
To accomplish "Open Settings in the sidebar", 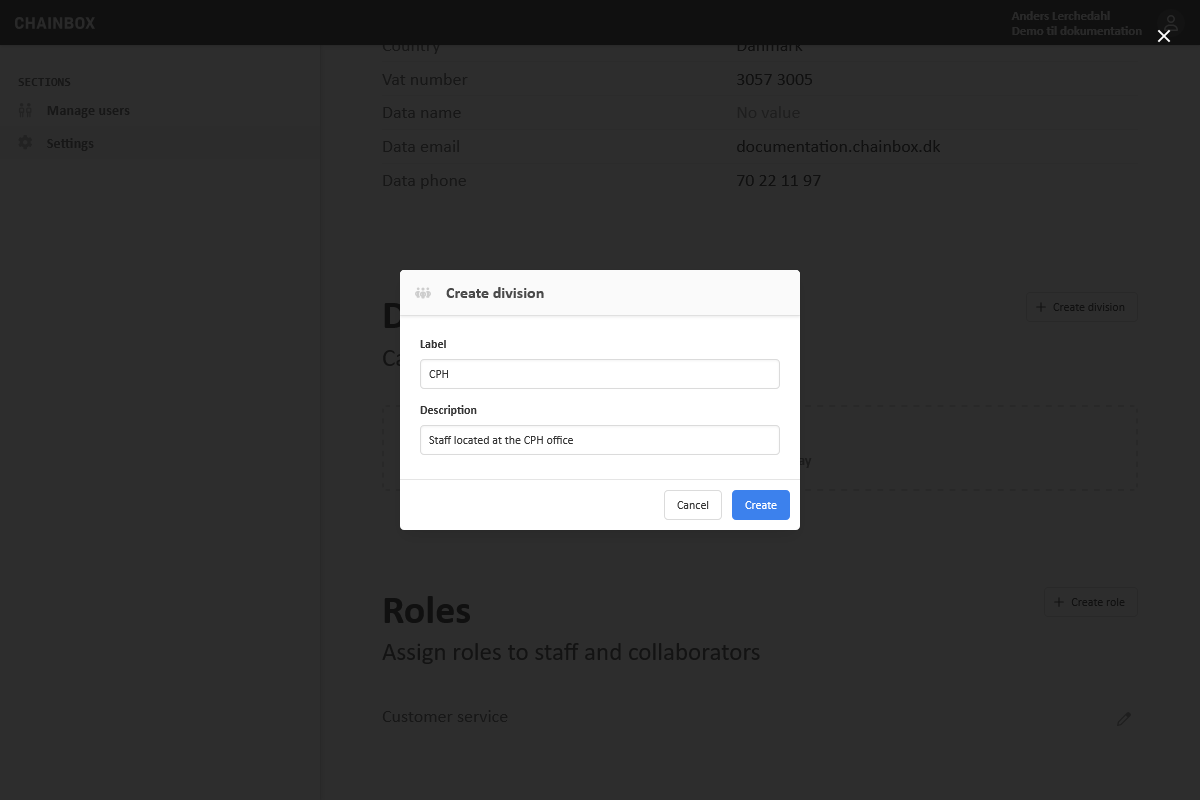I will tap(70, 143).
